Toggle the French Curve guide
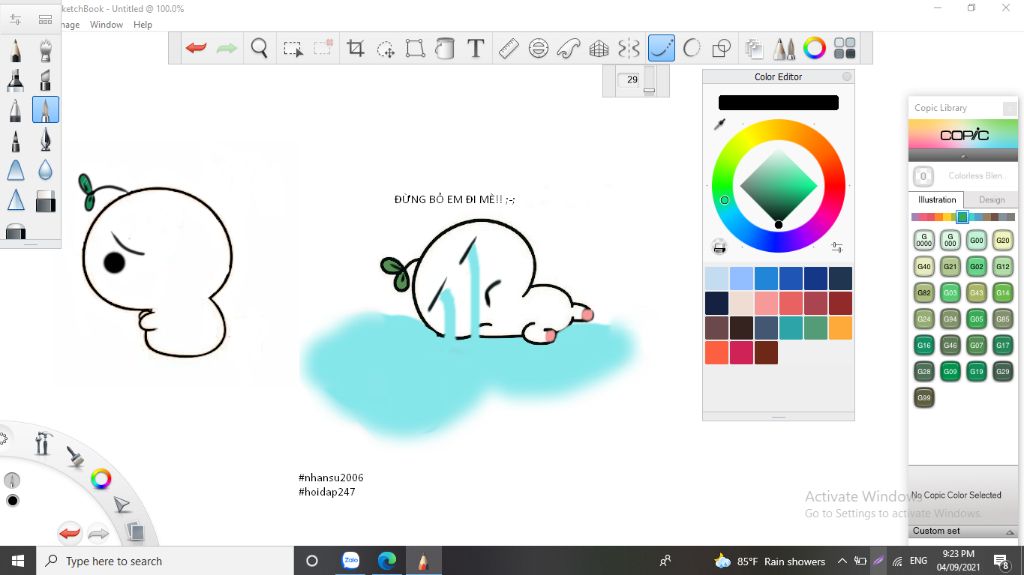This screenshot has height=575, width=1024. [568, 48]
